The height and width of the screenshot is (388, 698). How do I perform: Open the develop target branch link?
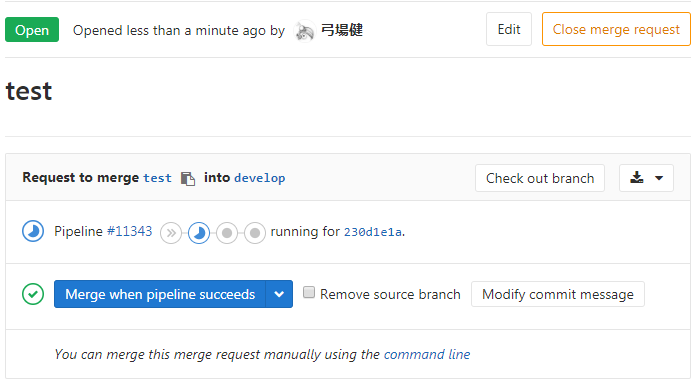(x=260, y=178)
